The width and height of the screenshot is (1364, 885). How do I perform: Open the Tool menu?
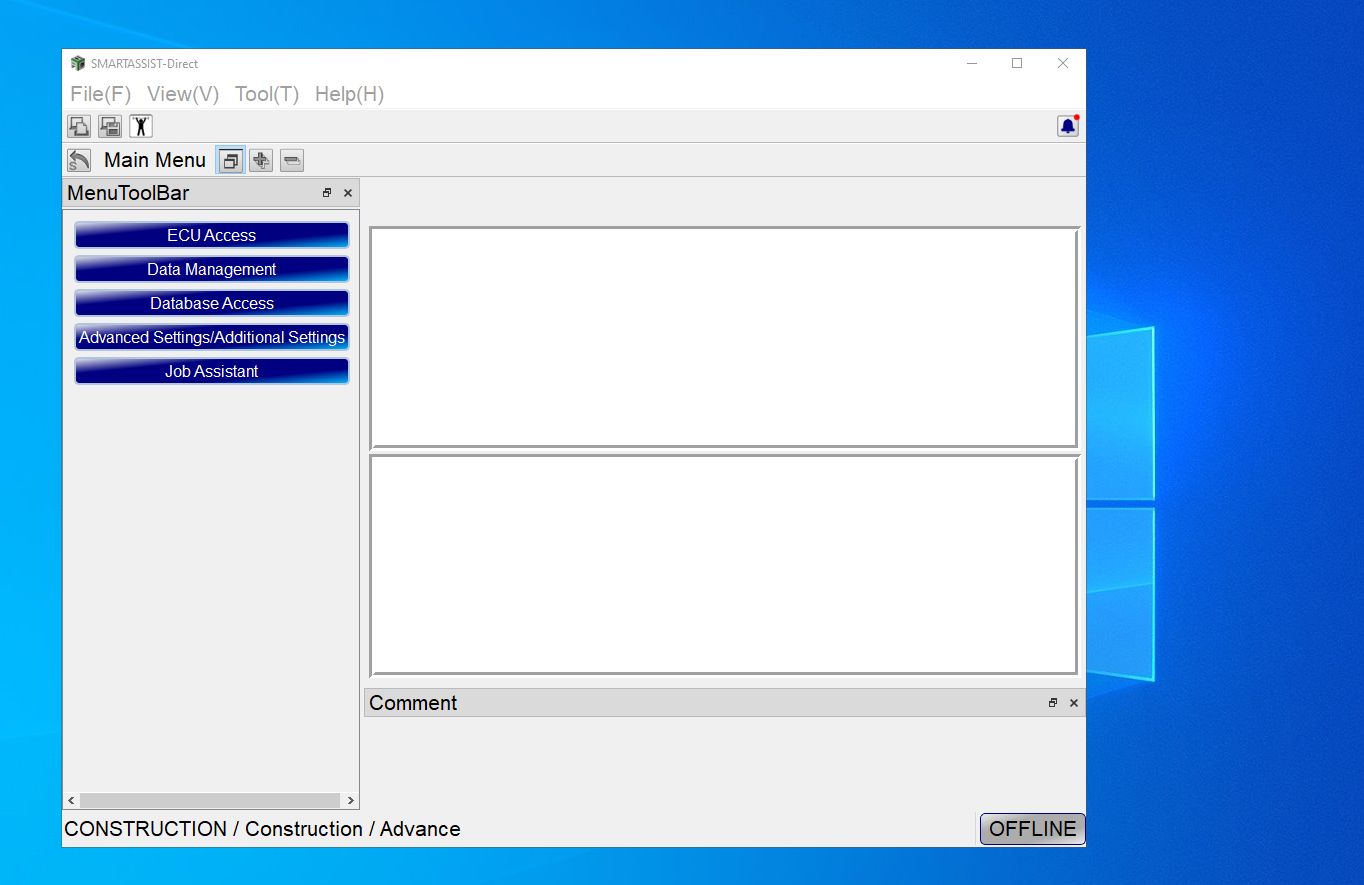[x=266, y=94]
